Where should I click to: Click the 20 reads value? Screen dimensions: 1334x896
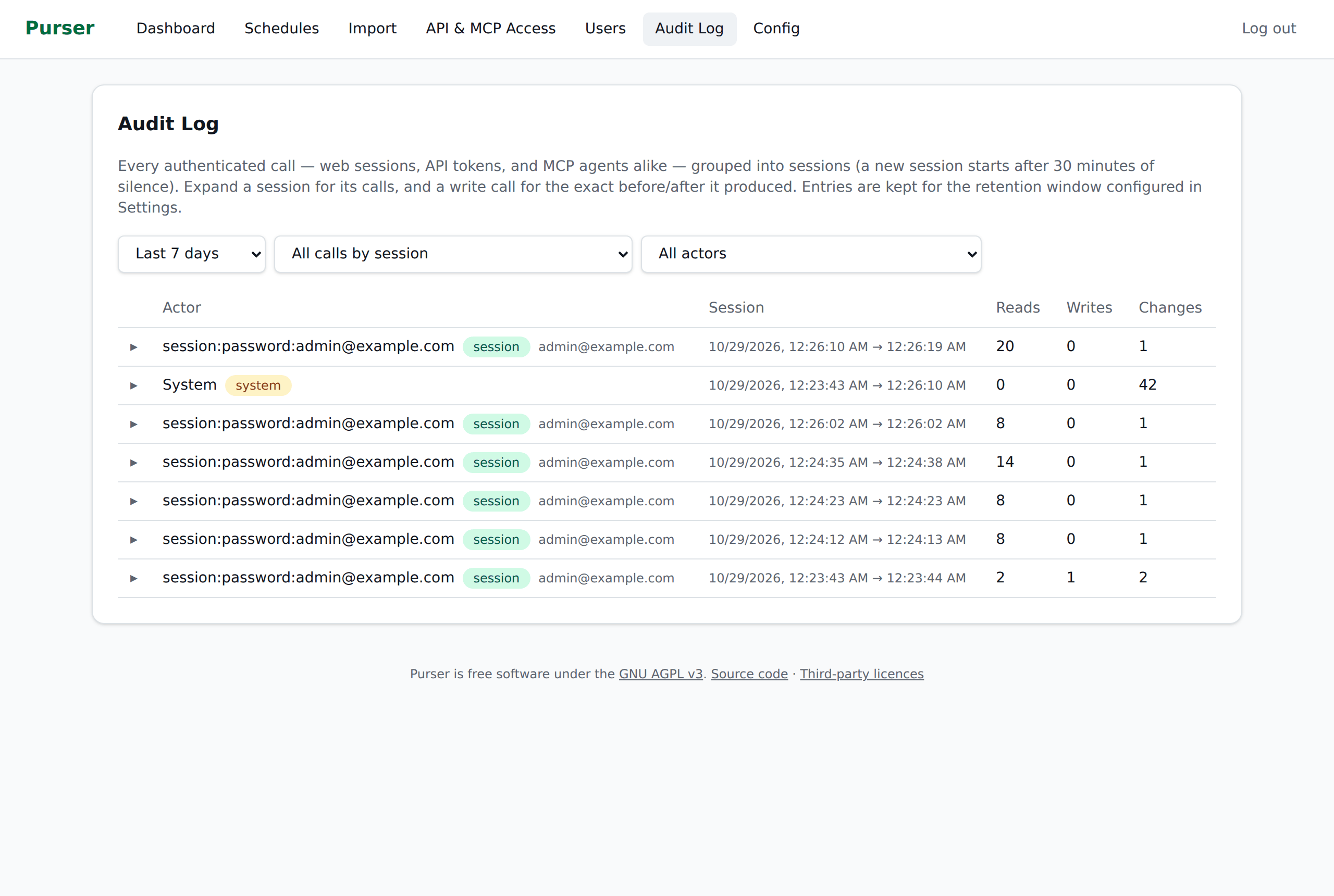(1005, 346)
